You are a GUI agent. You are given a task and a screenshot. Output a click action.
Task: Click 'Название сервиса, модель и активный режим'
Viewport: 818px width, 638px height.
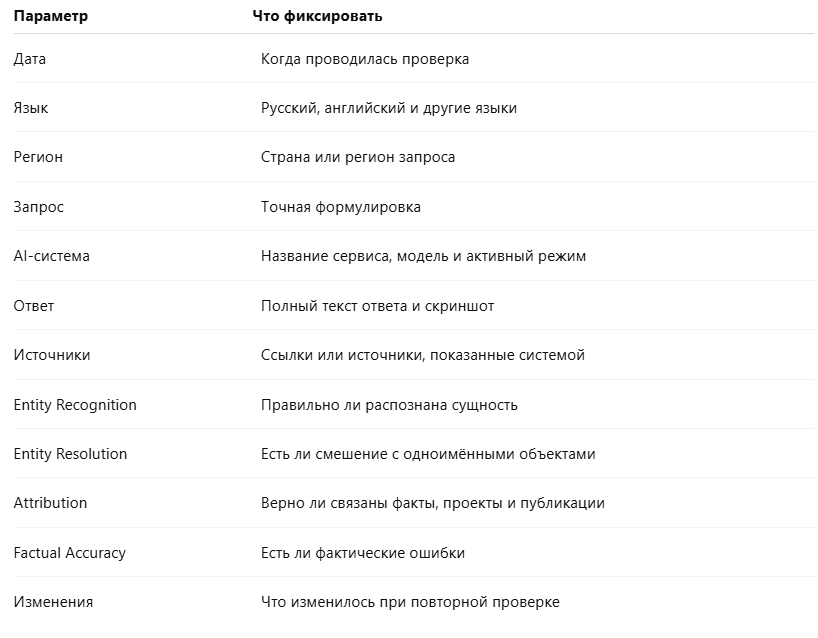click(424, 256)
